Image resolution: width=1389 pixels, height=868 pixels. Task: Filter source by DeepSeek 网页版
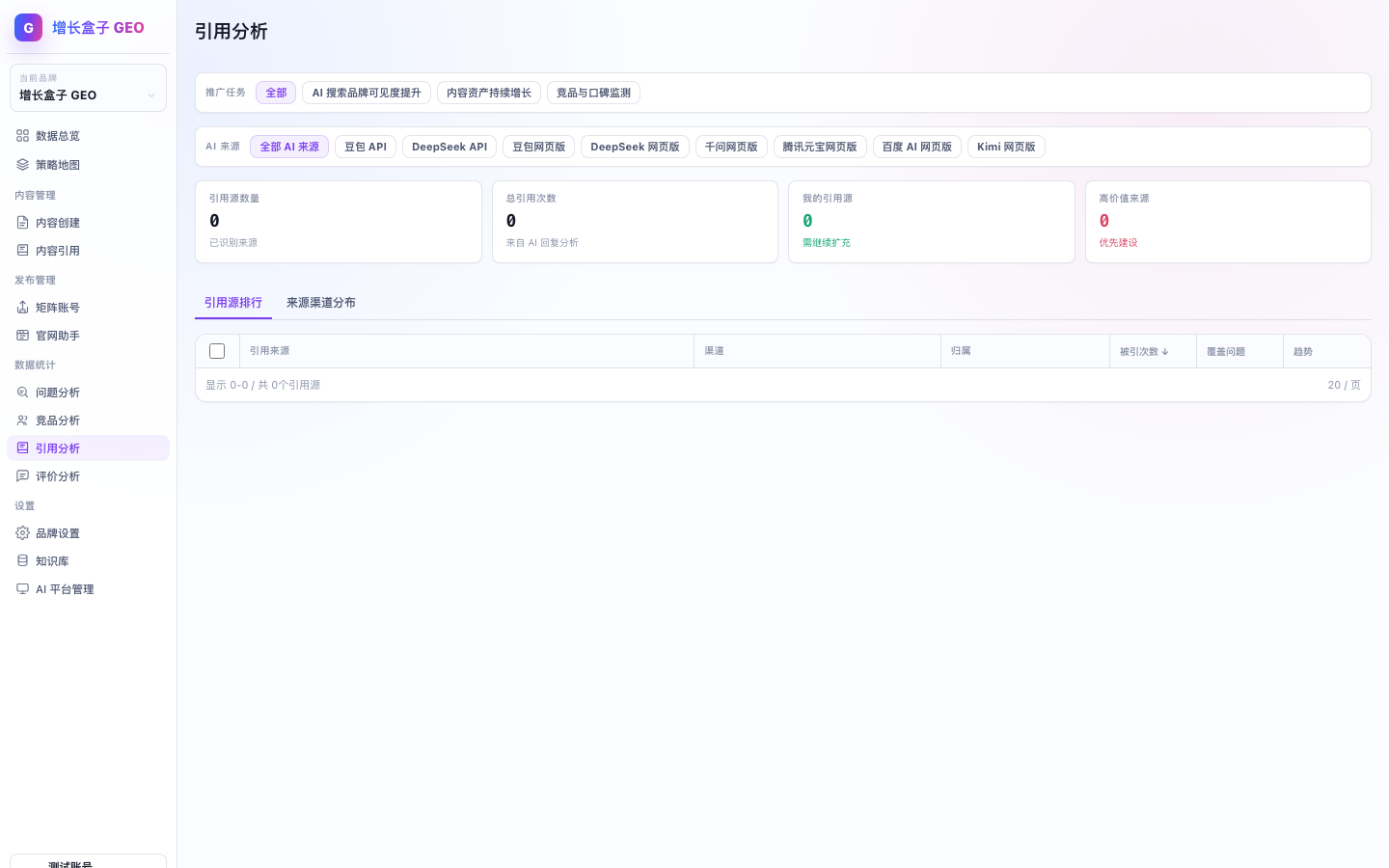click(x=635, y=147)
